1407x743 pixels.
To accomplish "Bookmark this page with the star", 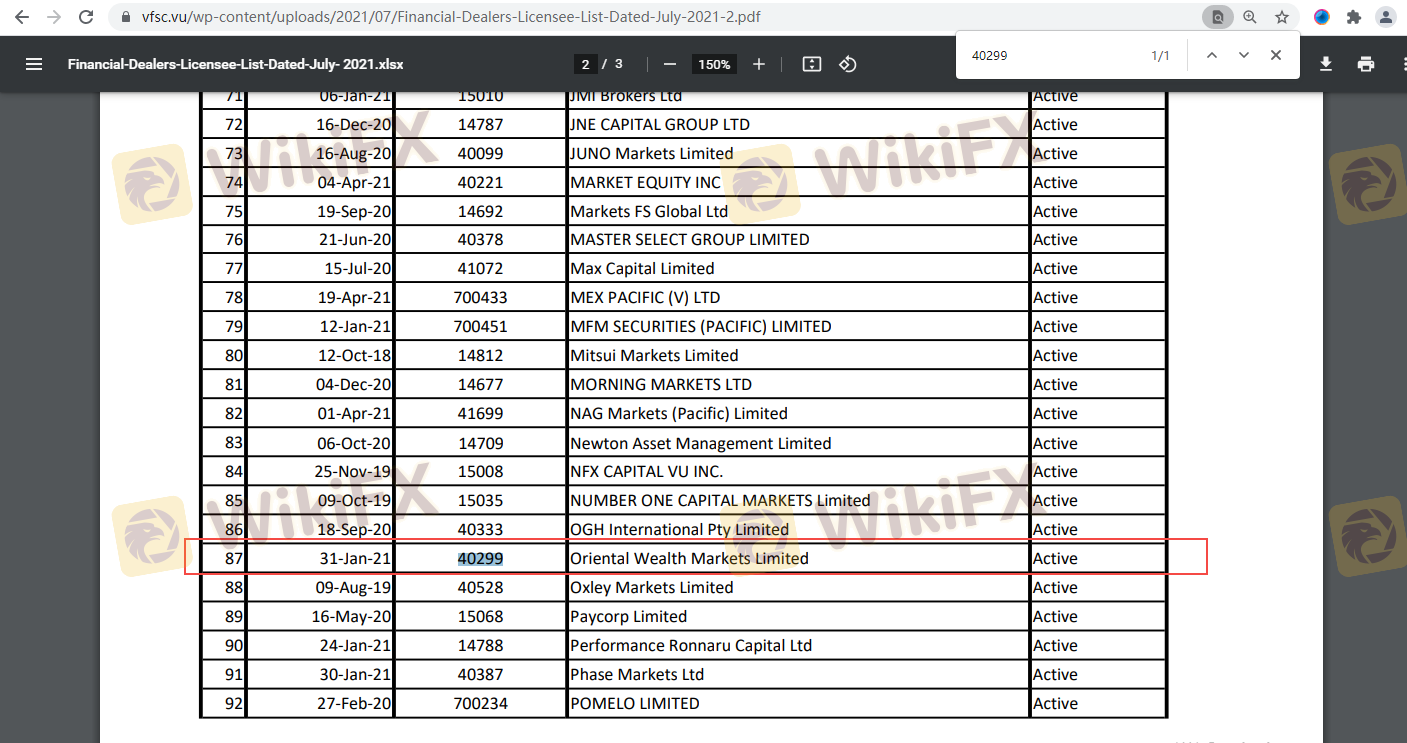I will [1282, 17].
